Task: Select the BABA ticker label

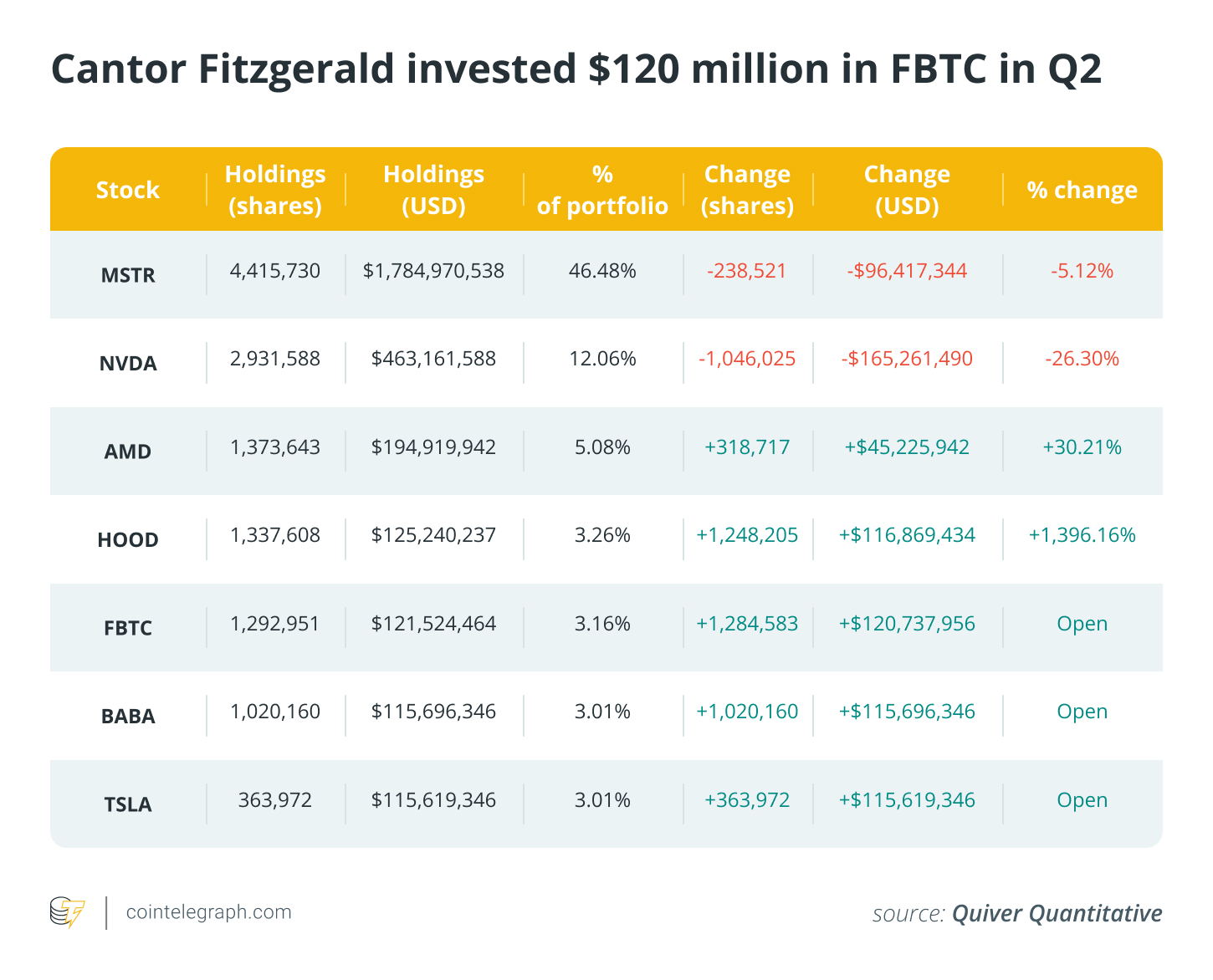Action: pos(128,717)
